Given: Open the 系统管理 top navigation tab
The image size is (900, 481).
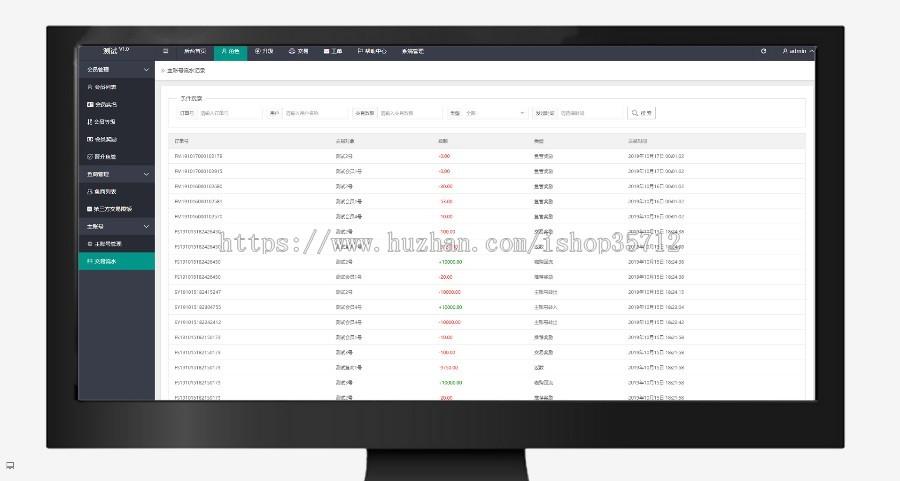Looking at the screenshot, I should click(412, 52).
